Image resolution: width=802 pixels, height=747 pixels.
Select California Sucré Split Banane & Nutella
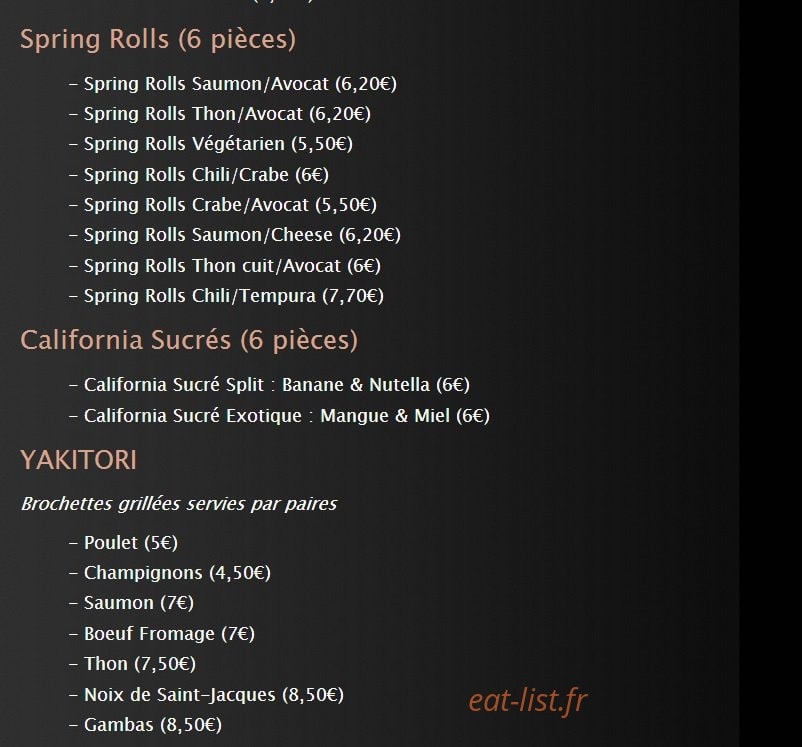coord(270,385)
